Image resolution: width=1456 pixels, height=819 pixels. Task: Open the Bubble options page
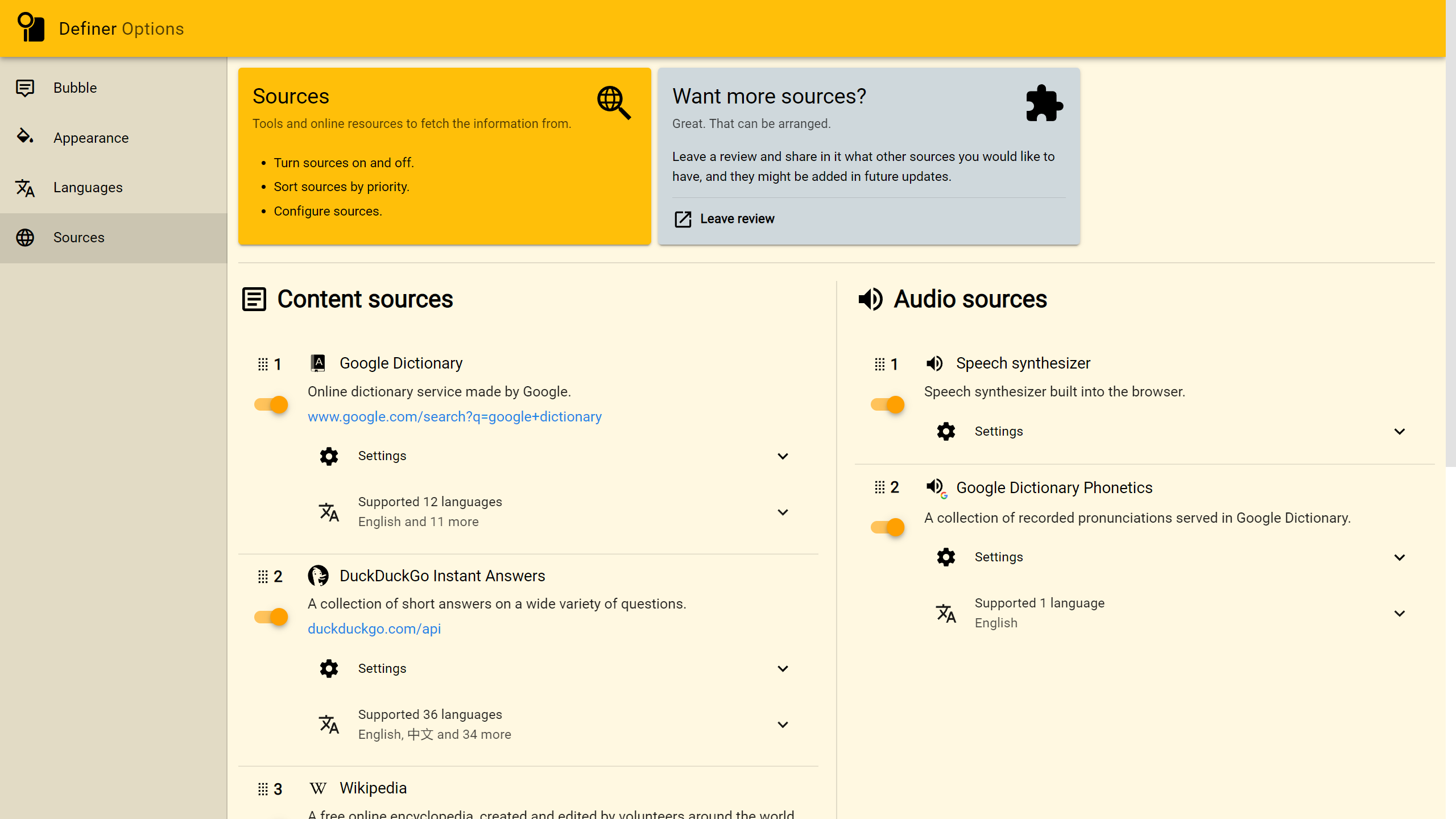(75, 88)
